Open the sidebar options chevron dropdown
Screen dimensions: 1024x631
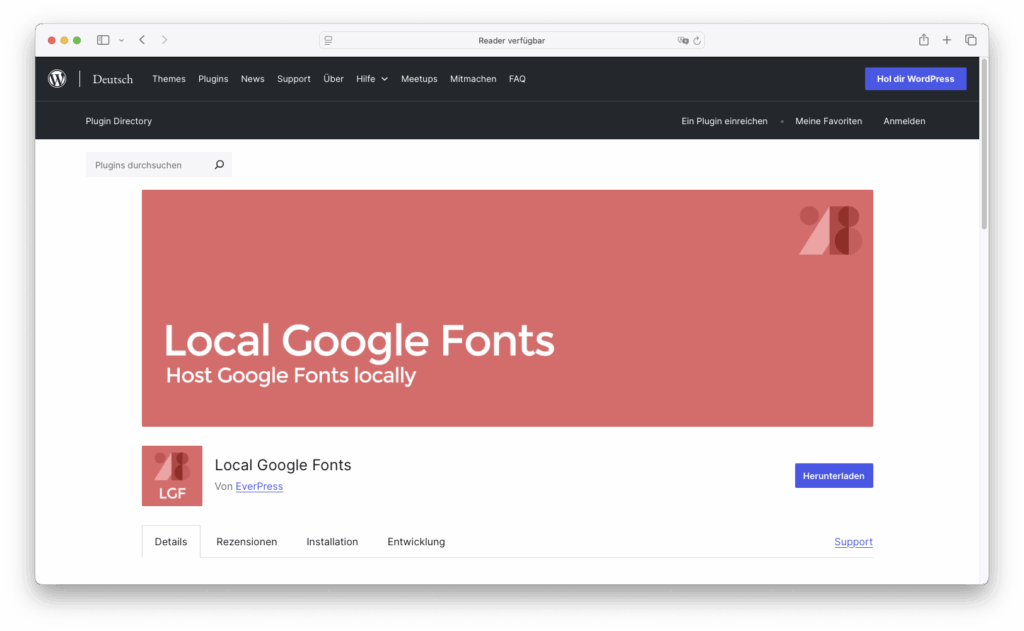coord(121,40)
